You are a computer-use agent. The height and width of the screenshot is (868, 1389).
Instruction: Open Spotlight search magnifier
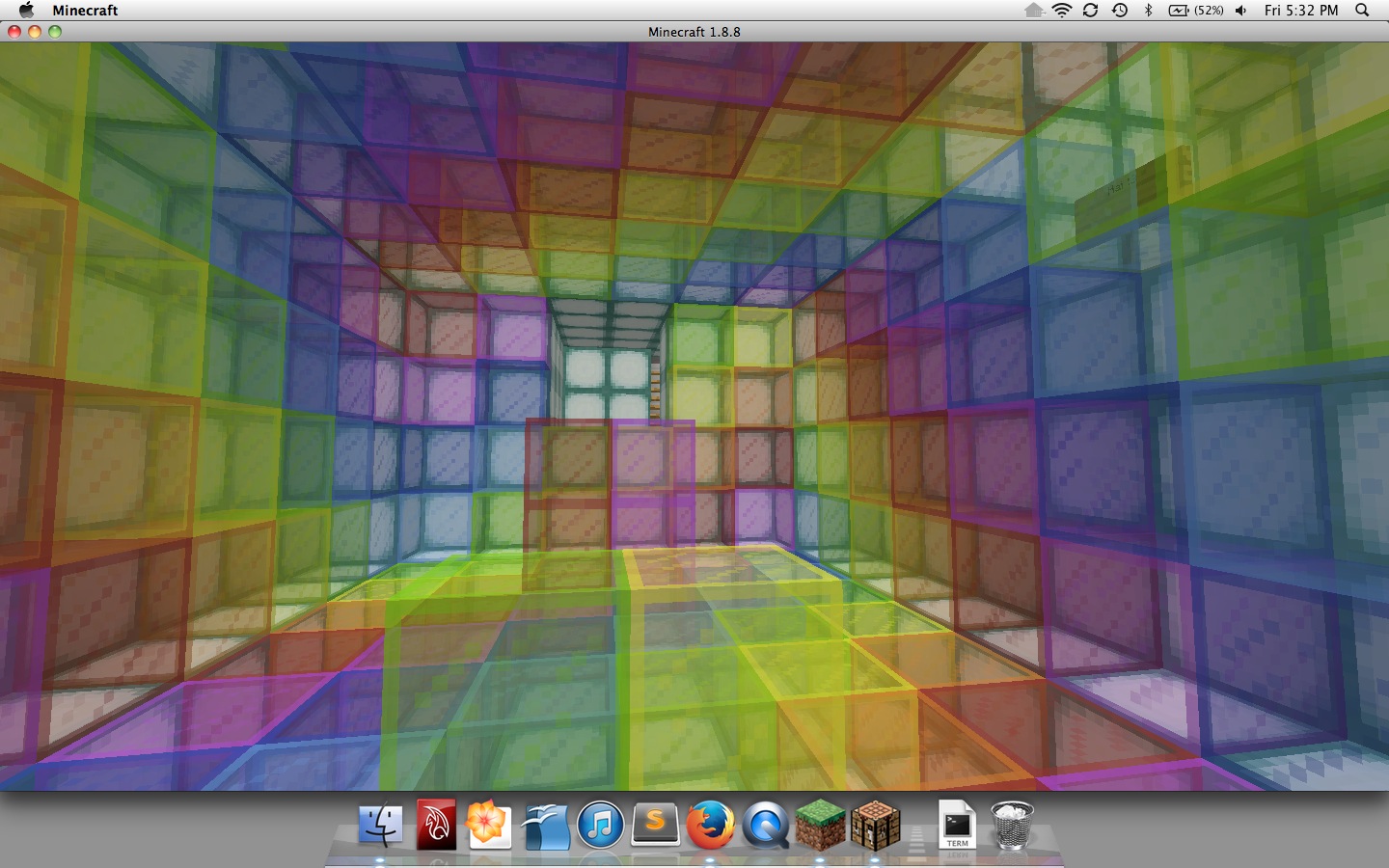tap(1362, 11)
